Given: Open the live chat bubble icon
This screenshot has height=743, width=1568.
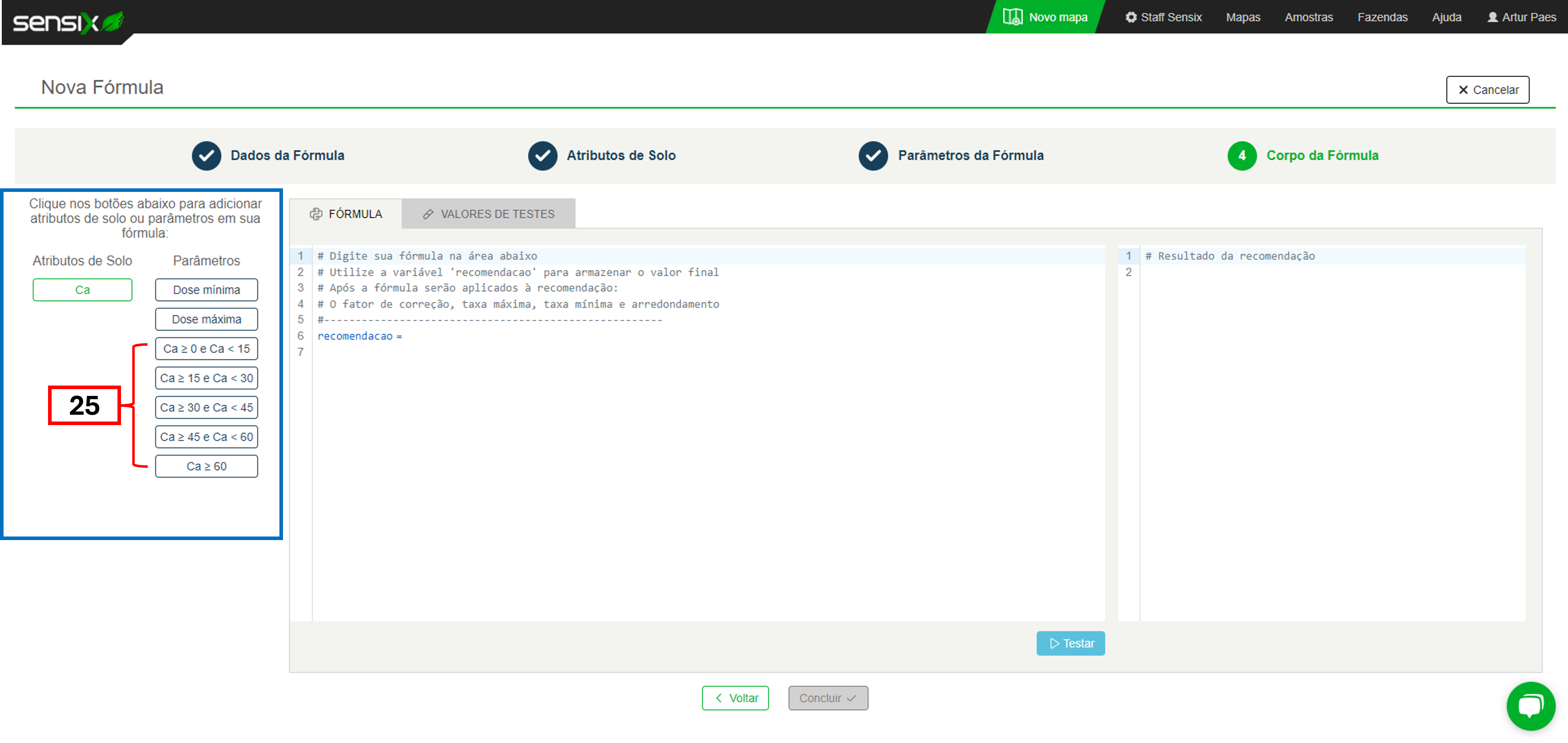Looking at the screenshot, I should (1530, 706).
